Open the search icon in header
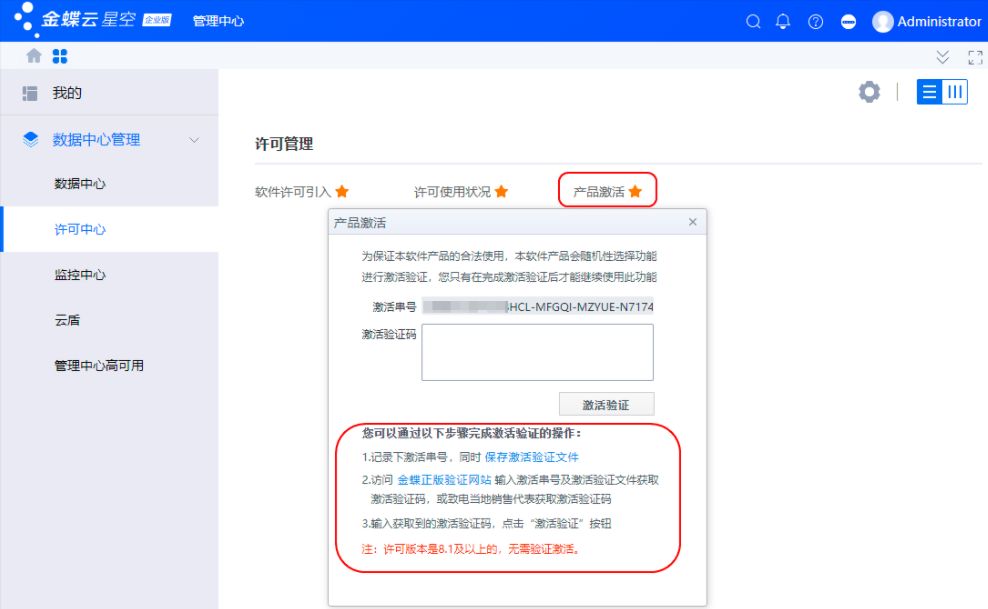 (x=753, y=21)
